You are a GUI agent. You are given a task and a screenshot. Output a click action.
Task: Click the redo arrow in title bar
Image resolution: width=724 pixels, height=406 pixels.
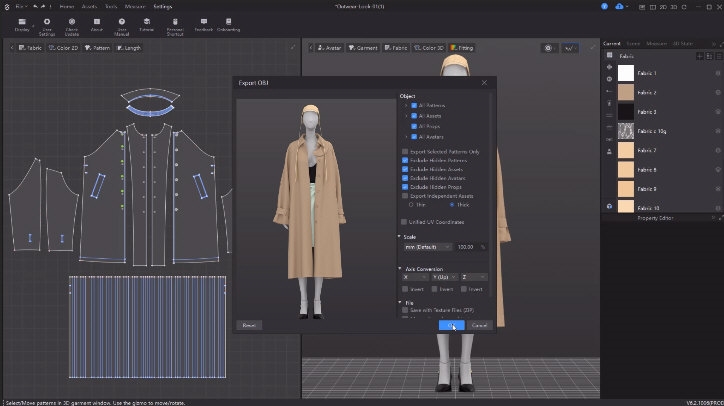[x=42, y=6]
